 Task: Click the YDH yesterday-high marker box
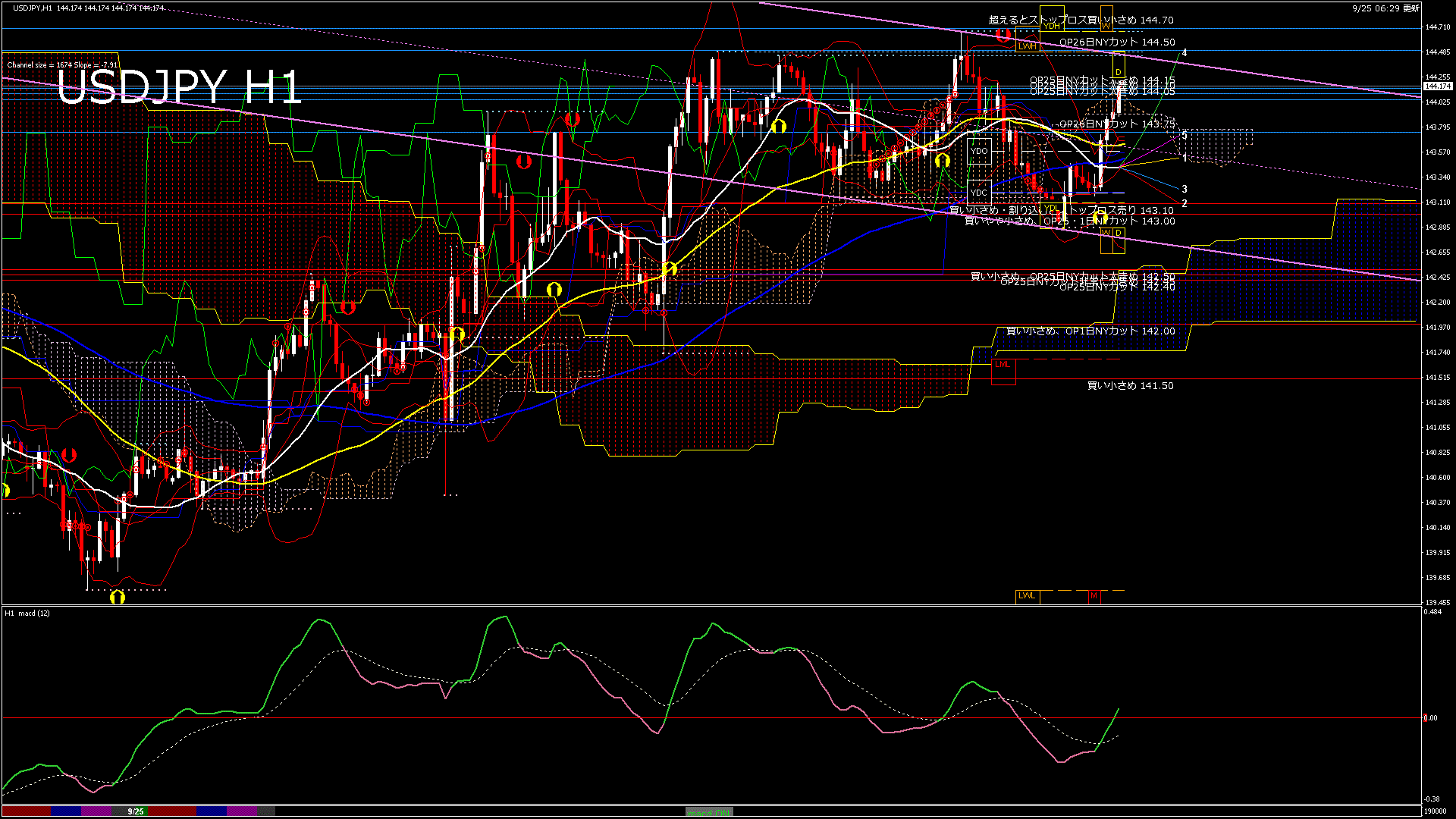(x=1052, y=26)
